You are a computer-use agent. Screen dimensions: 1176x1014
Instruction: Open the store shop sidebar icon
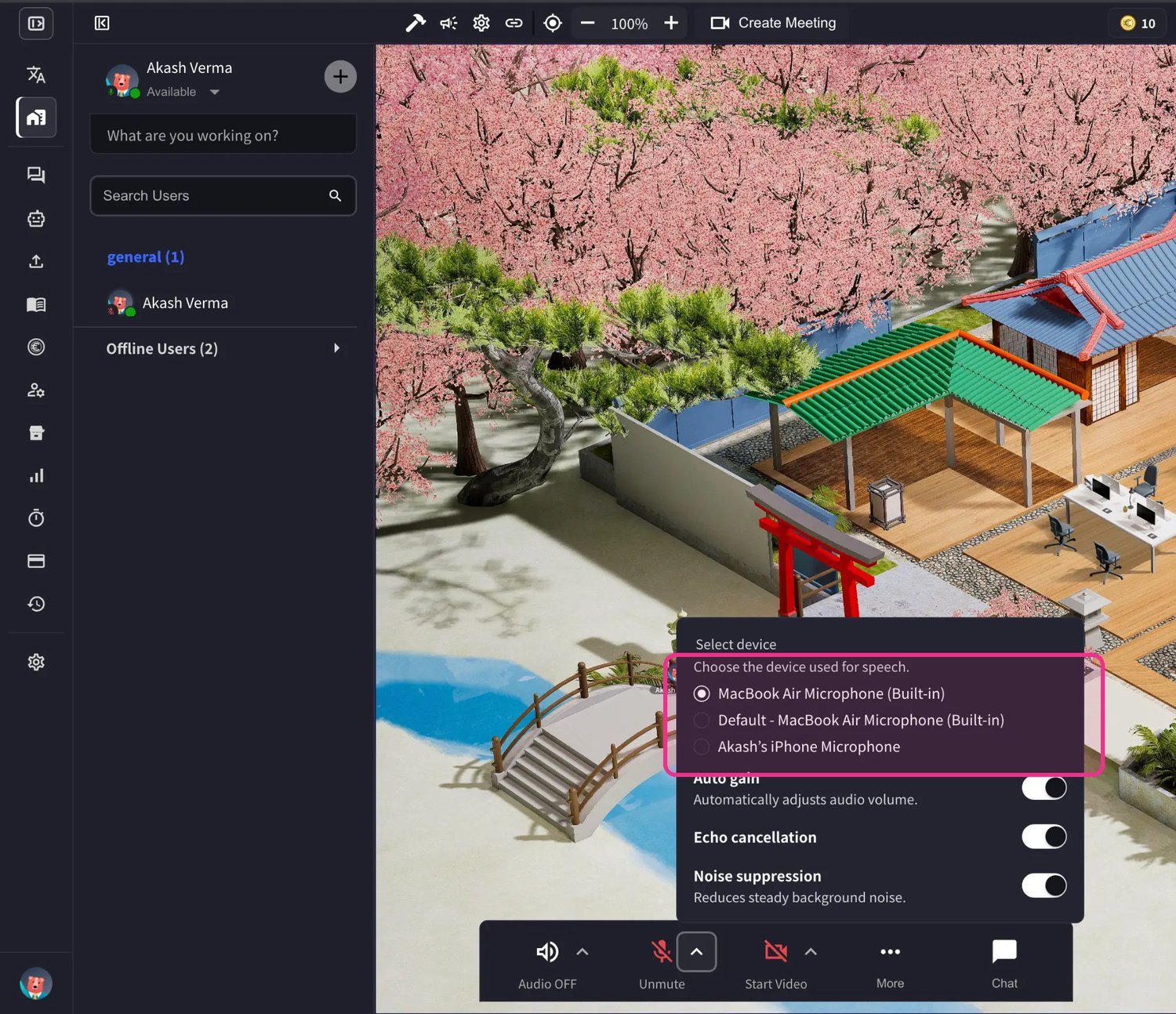(x=36, y=433)
